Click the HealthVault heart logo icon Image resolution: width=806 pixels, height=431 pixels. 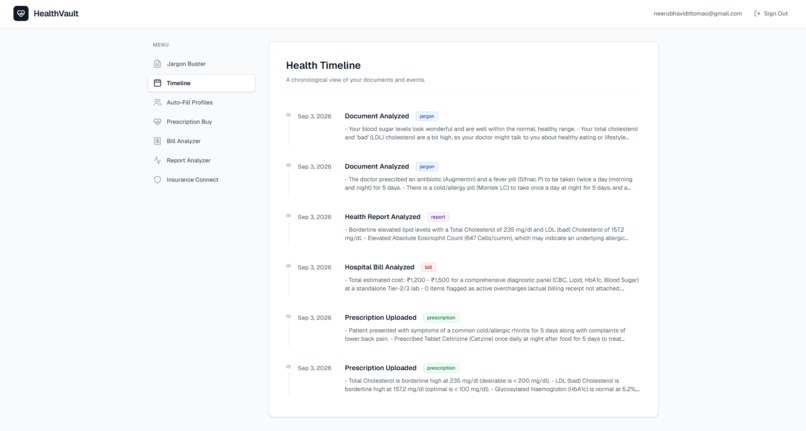(x=21, y=13)
